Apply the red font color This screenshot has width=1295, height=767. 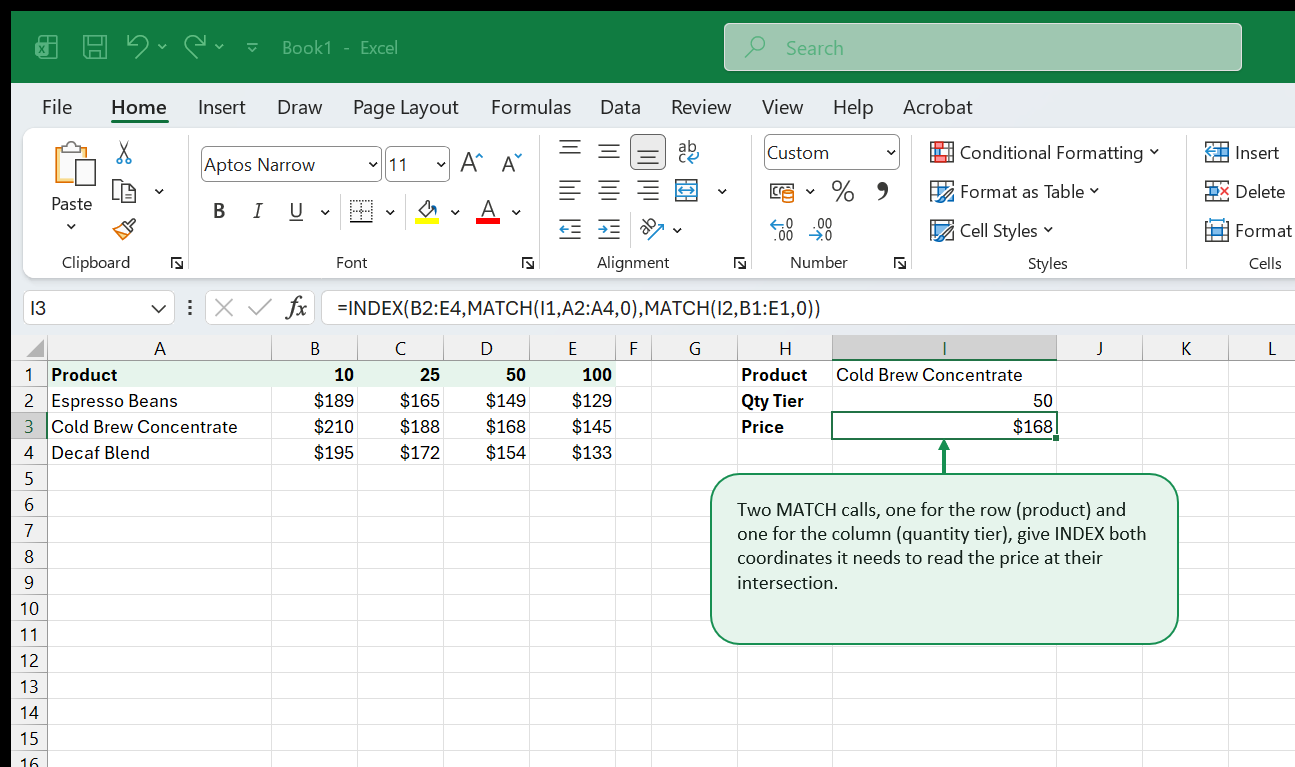(x=488, y=211)
